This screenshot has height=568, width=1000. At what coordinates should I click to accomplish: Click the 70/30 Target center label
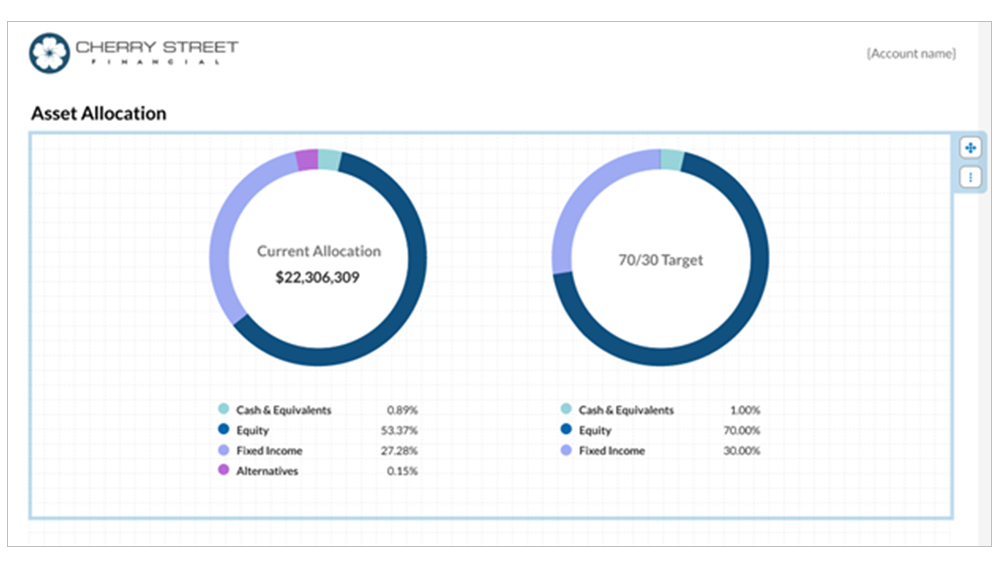660,260
